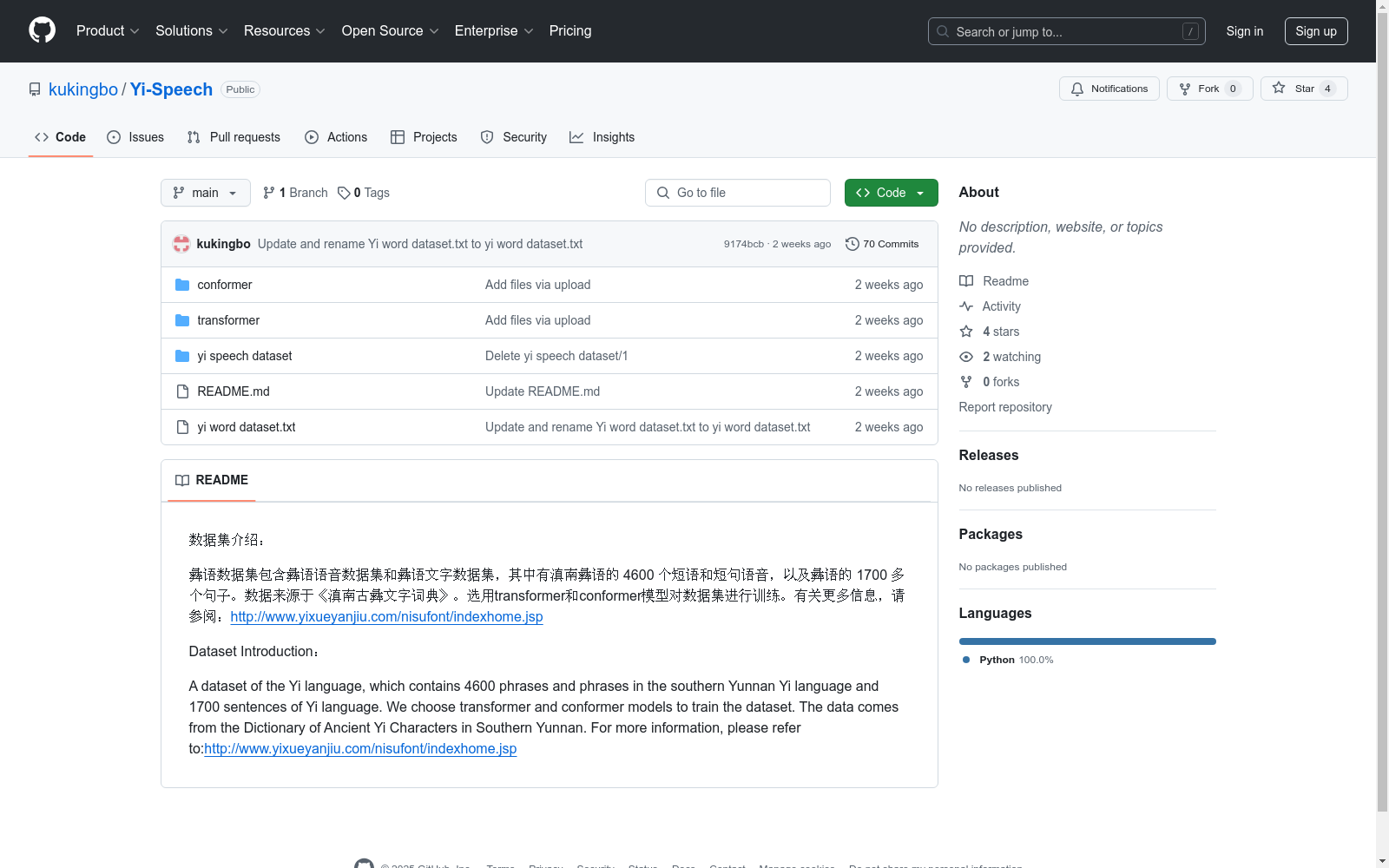Open the yi word dataset.txt file name

click(247, 427)
